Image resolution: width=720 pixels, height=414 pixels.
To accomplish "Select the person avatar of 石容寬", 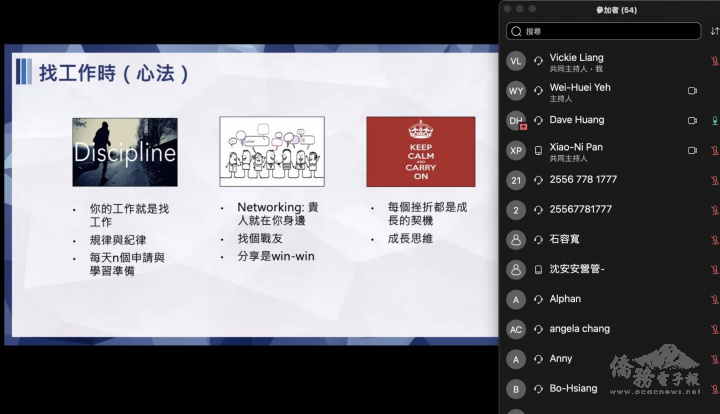I will tap(516, 240).
